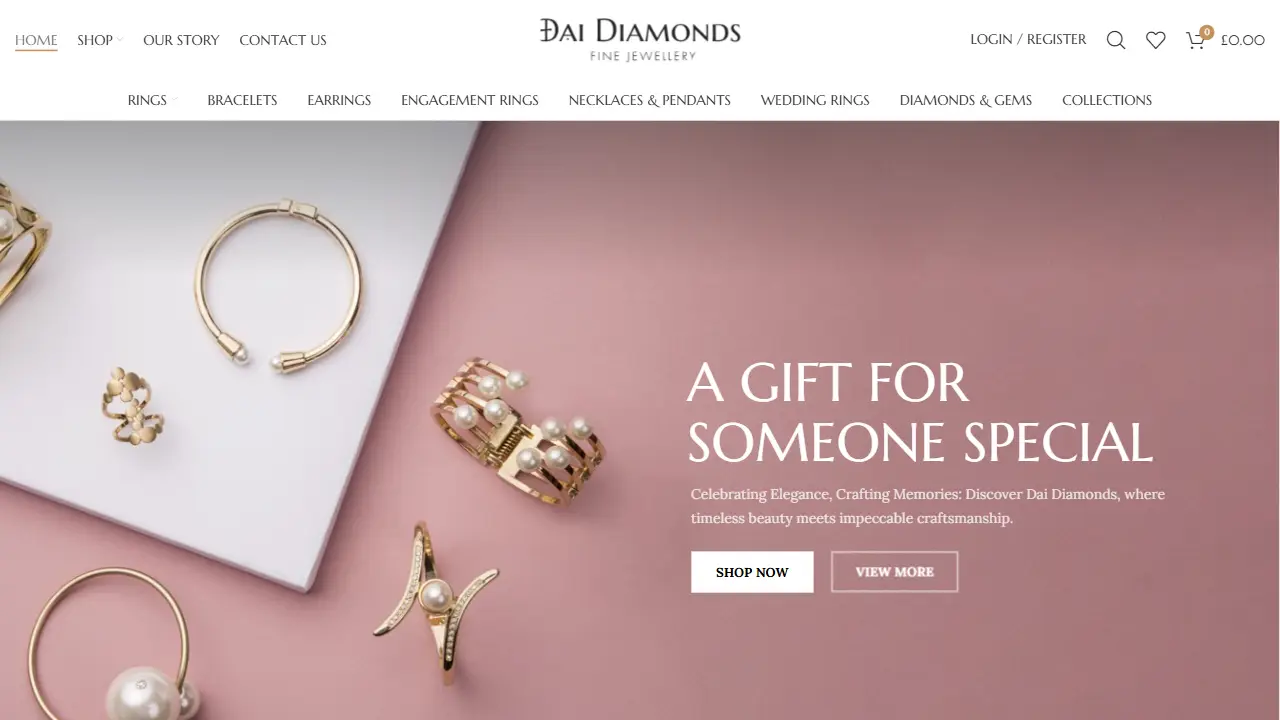Select the Wedding Rings category
This screenshot has width=1280, height=720.
815,100
